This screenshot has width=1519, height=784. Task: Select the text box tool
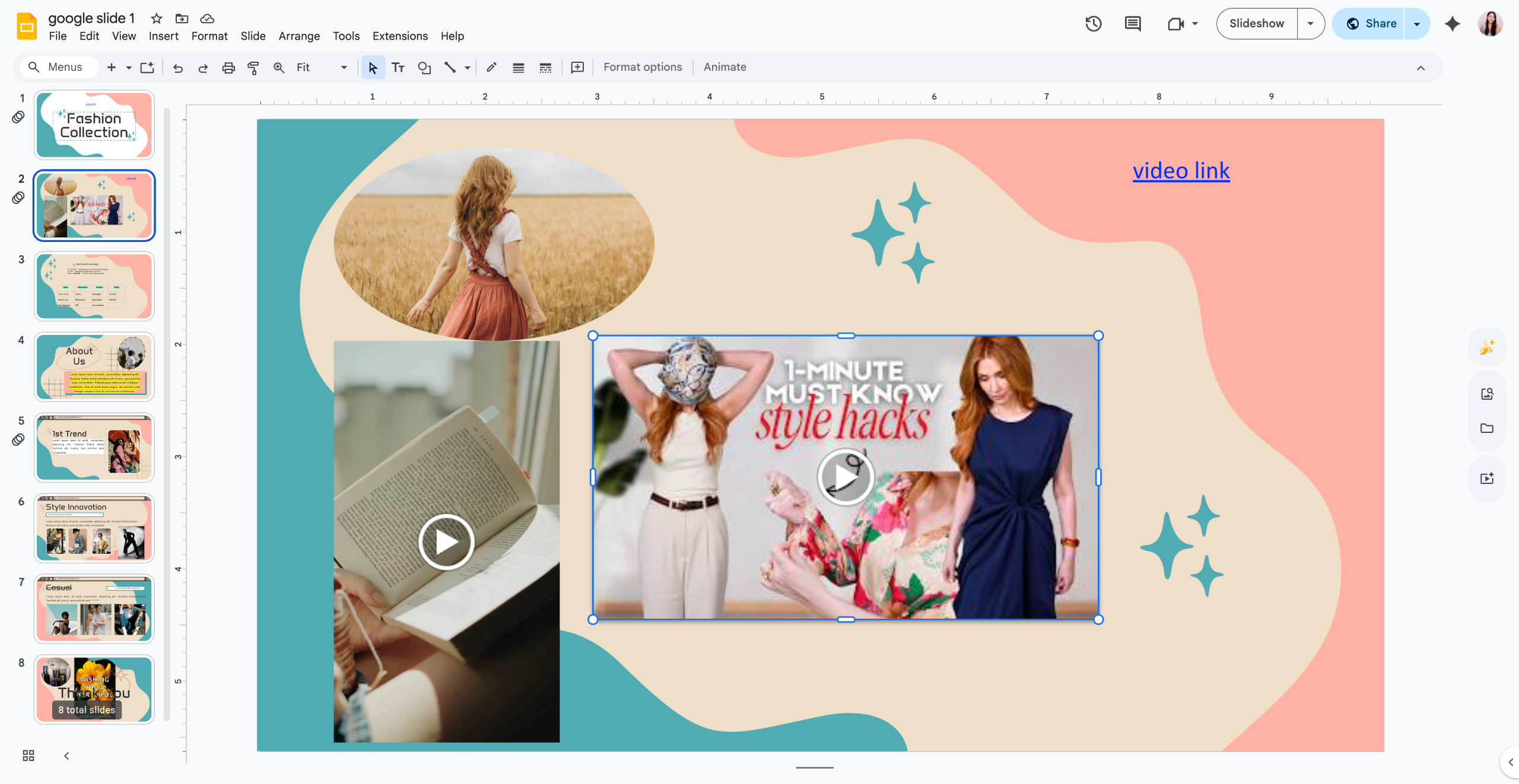[x=398, y=68]
